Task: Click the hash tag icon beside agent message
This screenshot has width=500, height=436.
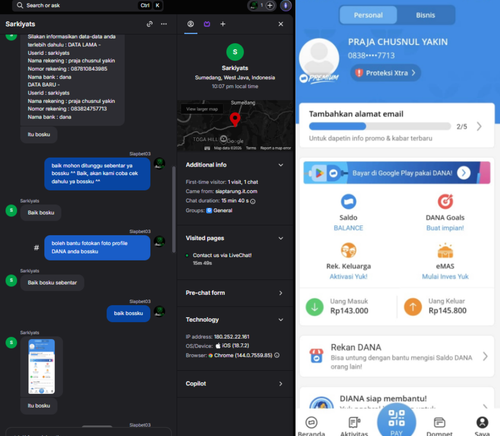Action: point(36,248)
